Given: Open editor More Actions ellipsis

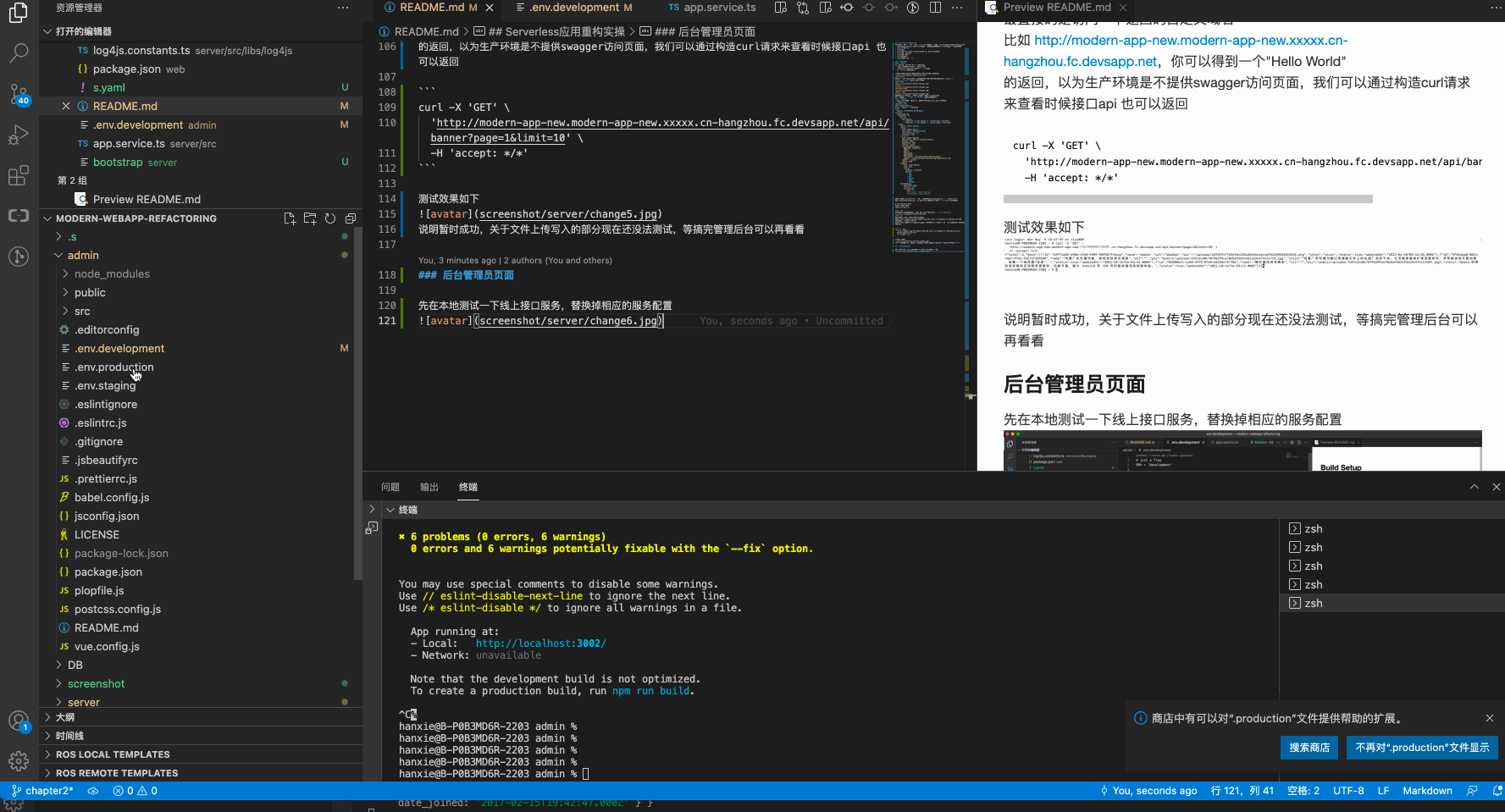Looking at the screenshot, I should pos(957,8).
